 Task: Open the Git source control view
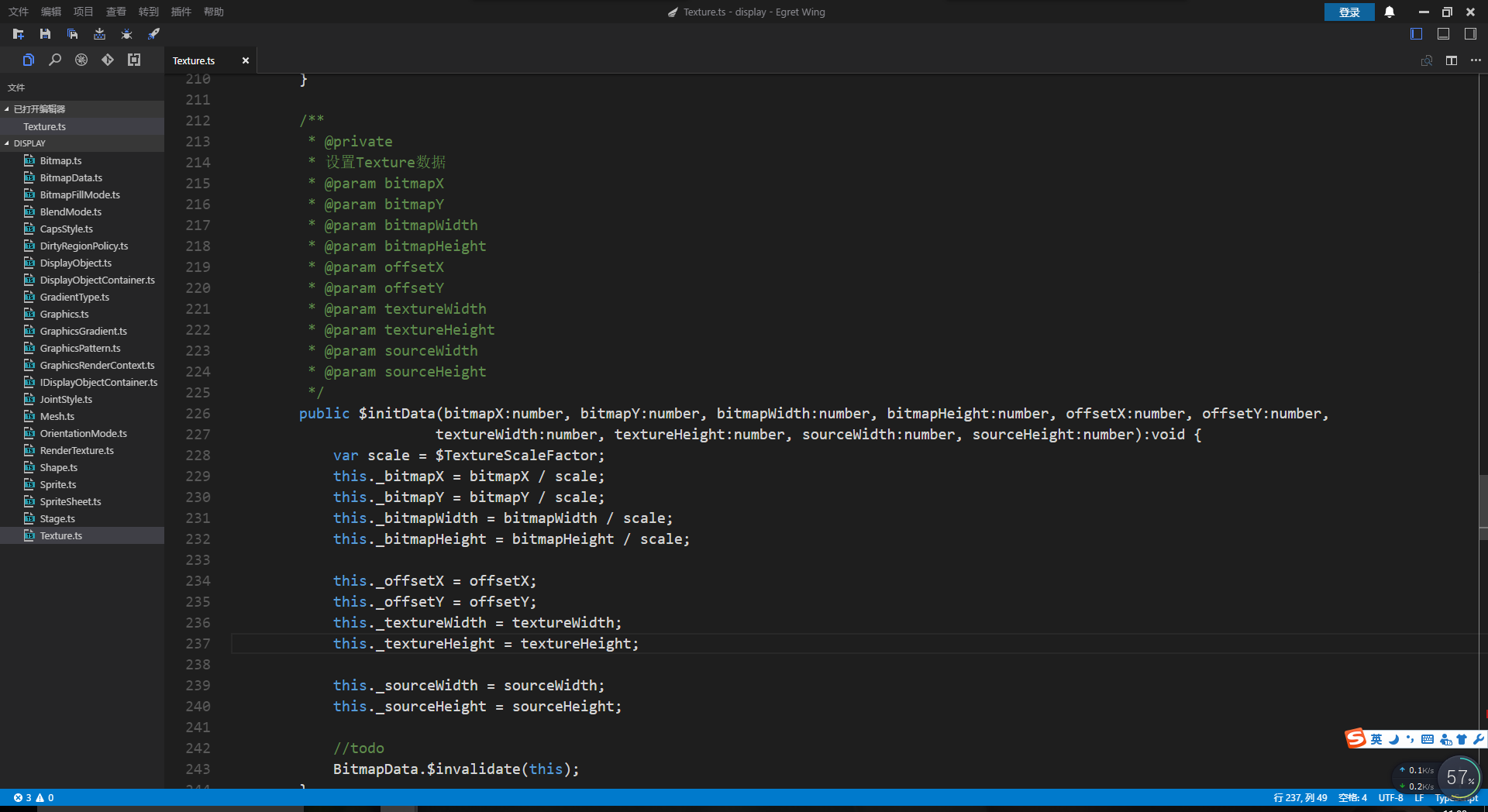[108, 60]
